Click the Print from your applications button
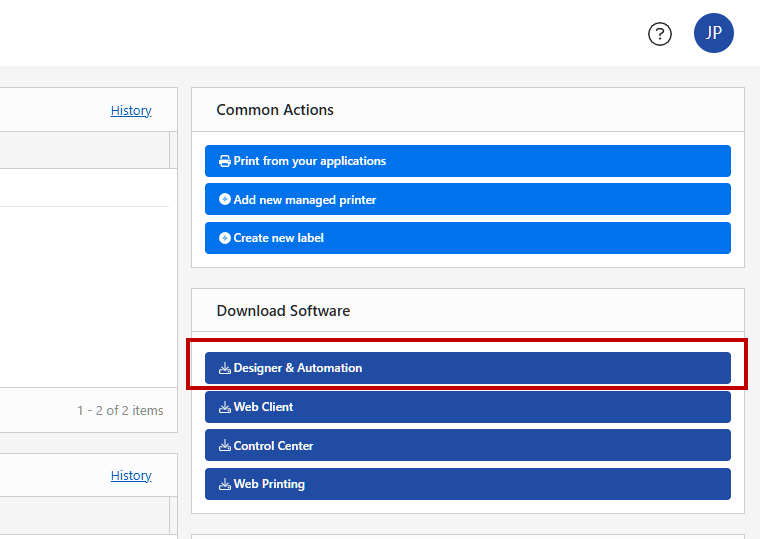This screenshot has width=760, height=539. 468,161
